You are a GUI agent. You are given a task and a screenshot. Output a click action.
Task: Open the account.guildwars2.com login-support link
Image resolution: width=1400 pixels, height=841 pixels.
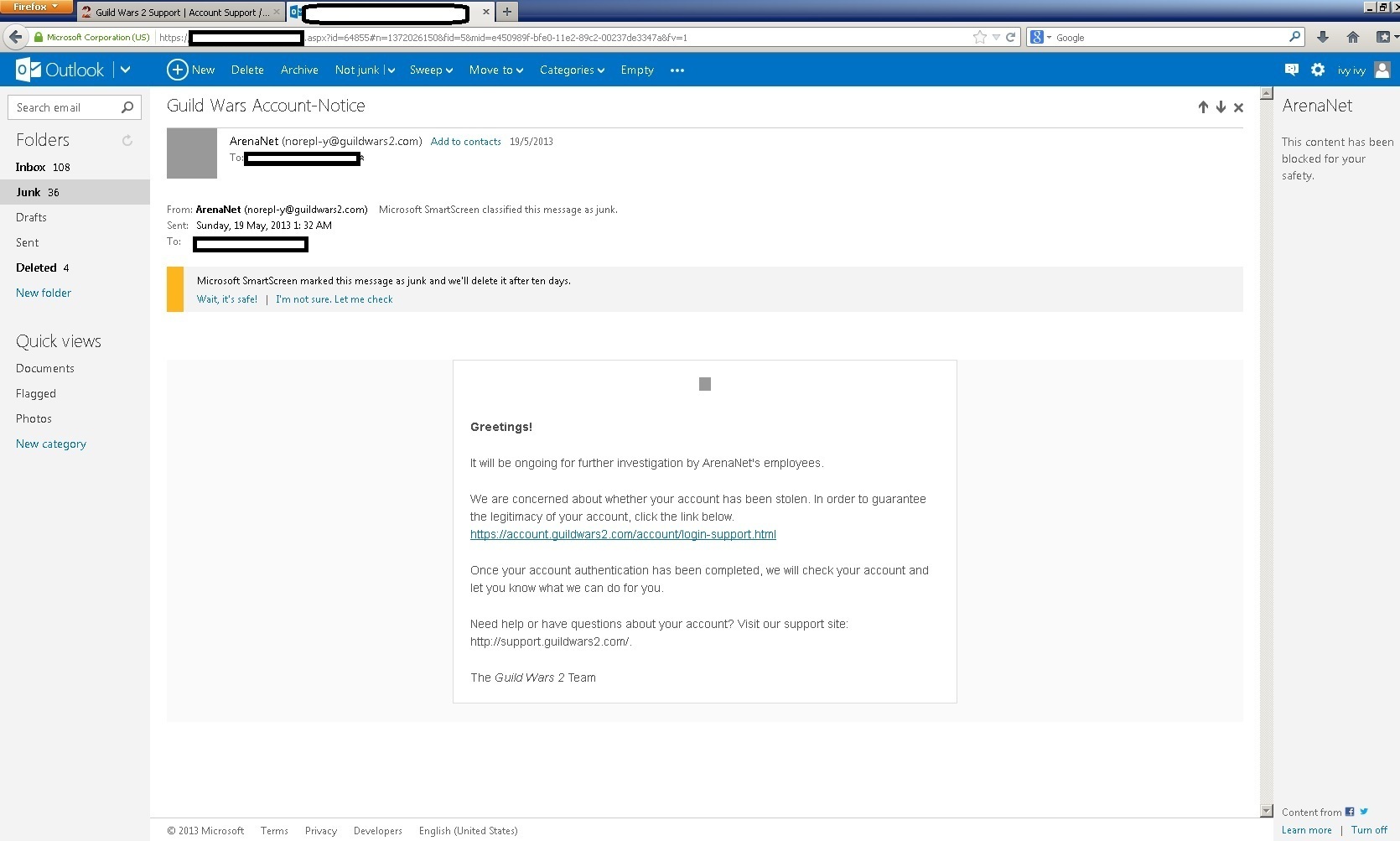pyautogui.click(x=623, y=534)
